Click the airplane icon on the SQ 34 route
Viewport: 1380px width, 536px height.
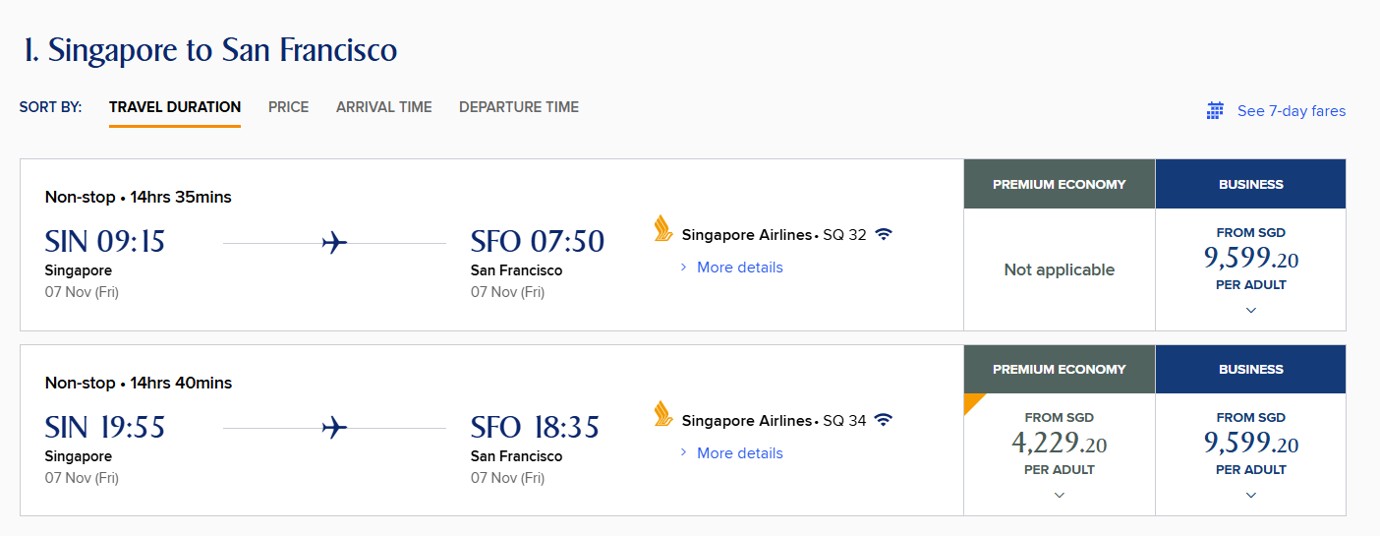pos(335,428)
